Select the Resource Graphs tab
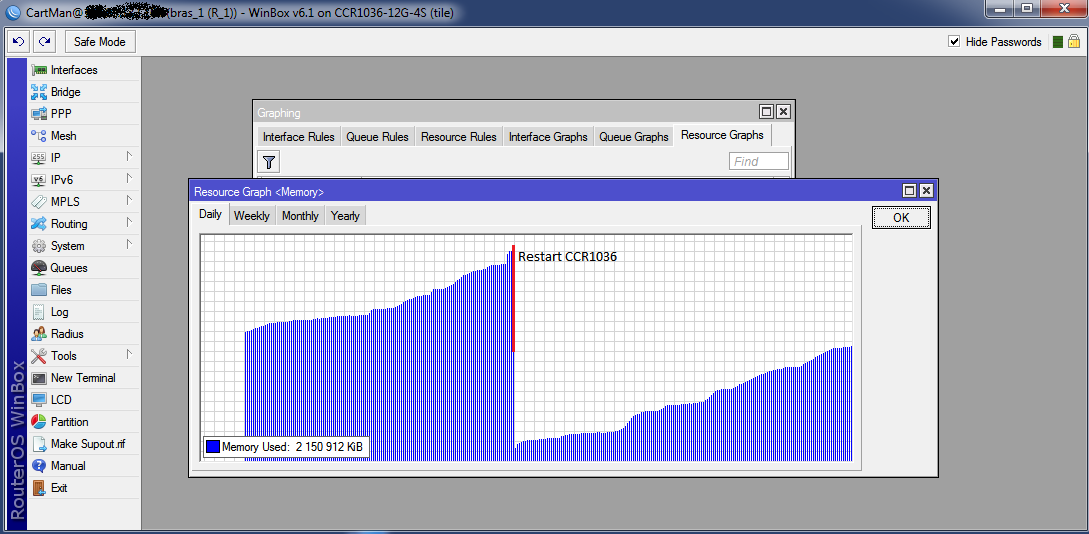This screenshot has width=1089, height=534. click(x=722, y=135)
